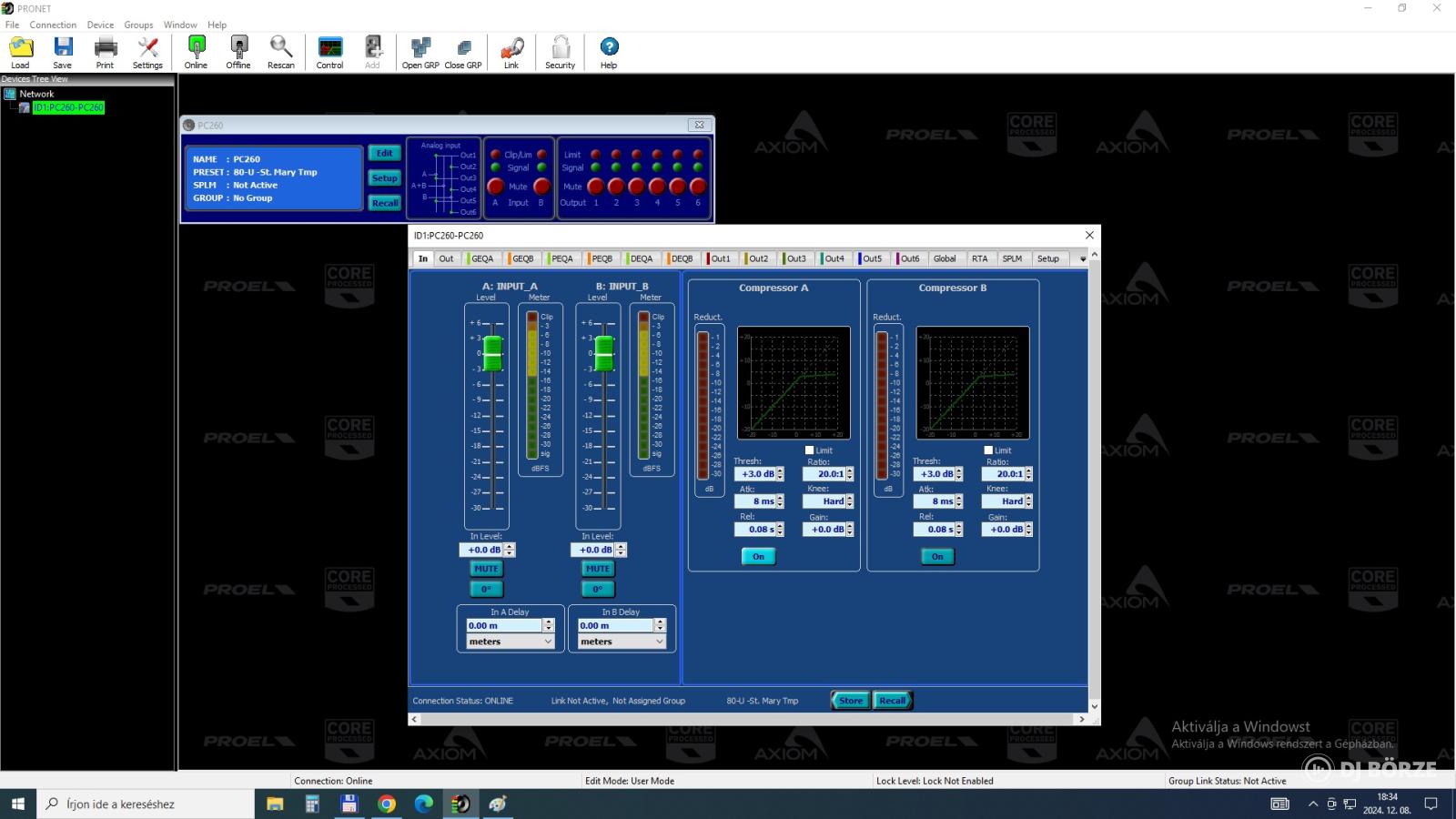Screen dimensions: 1456x819
Task: Click the Store button
Action: click(x=851, y=701)
